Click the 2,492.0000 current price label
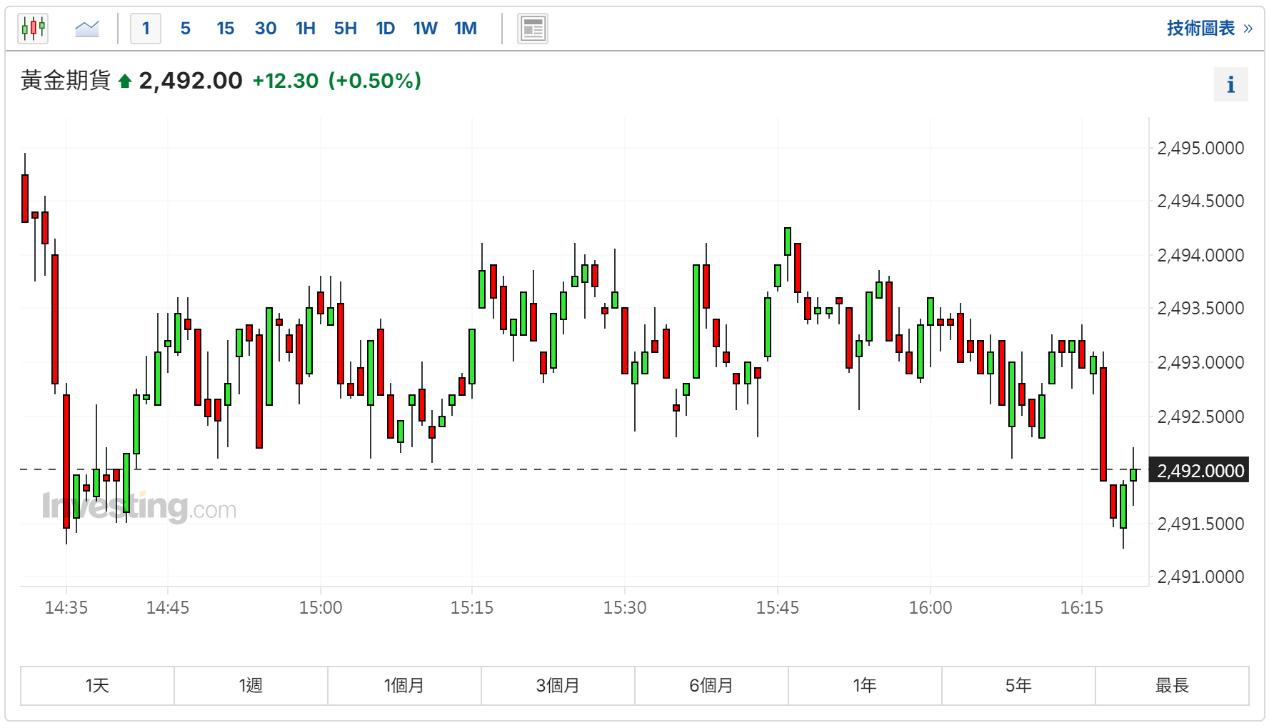The width and height of the screenshot is (1269, 728). tap(1199, 470)
